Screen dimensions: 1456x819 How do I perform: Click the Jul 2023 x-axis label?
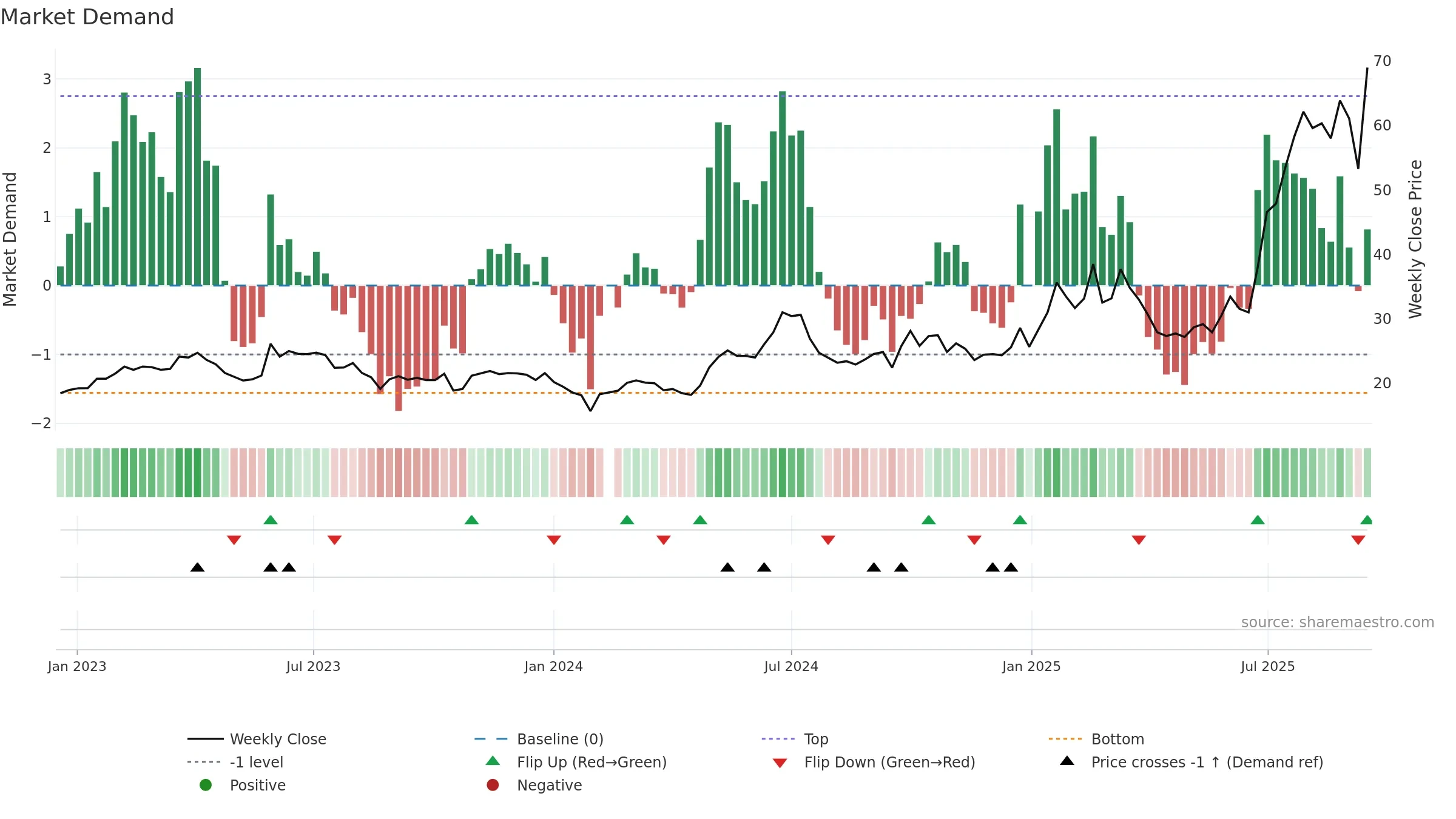click(313, 666)
